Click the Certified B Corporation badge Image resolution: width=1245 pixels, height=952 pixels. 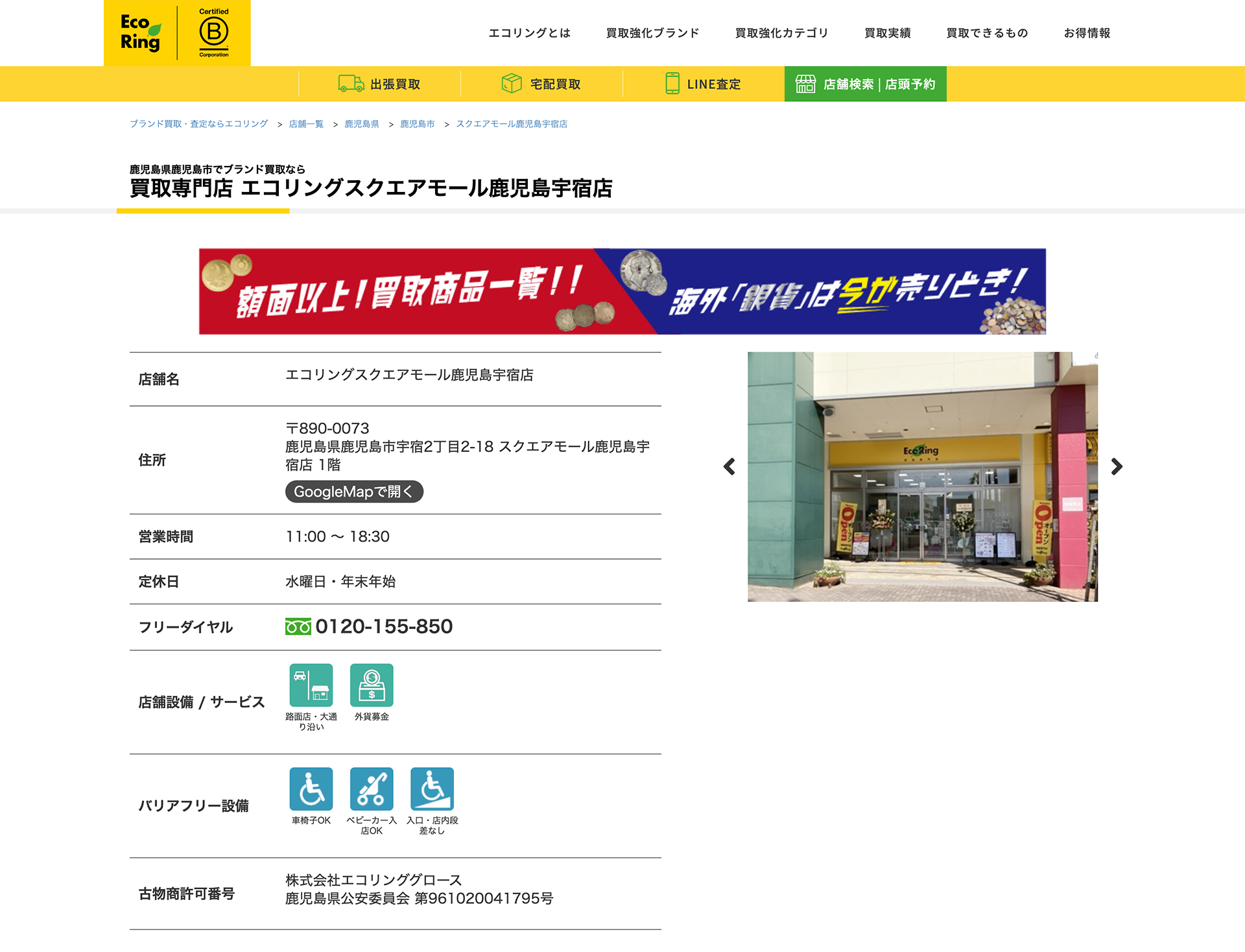click(x=213, y=32)
